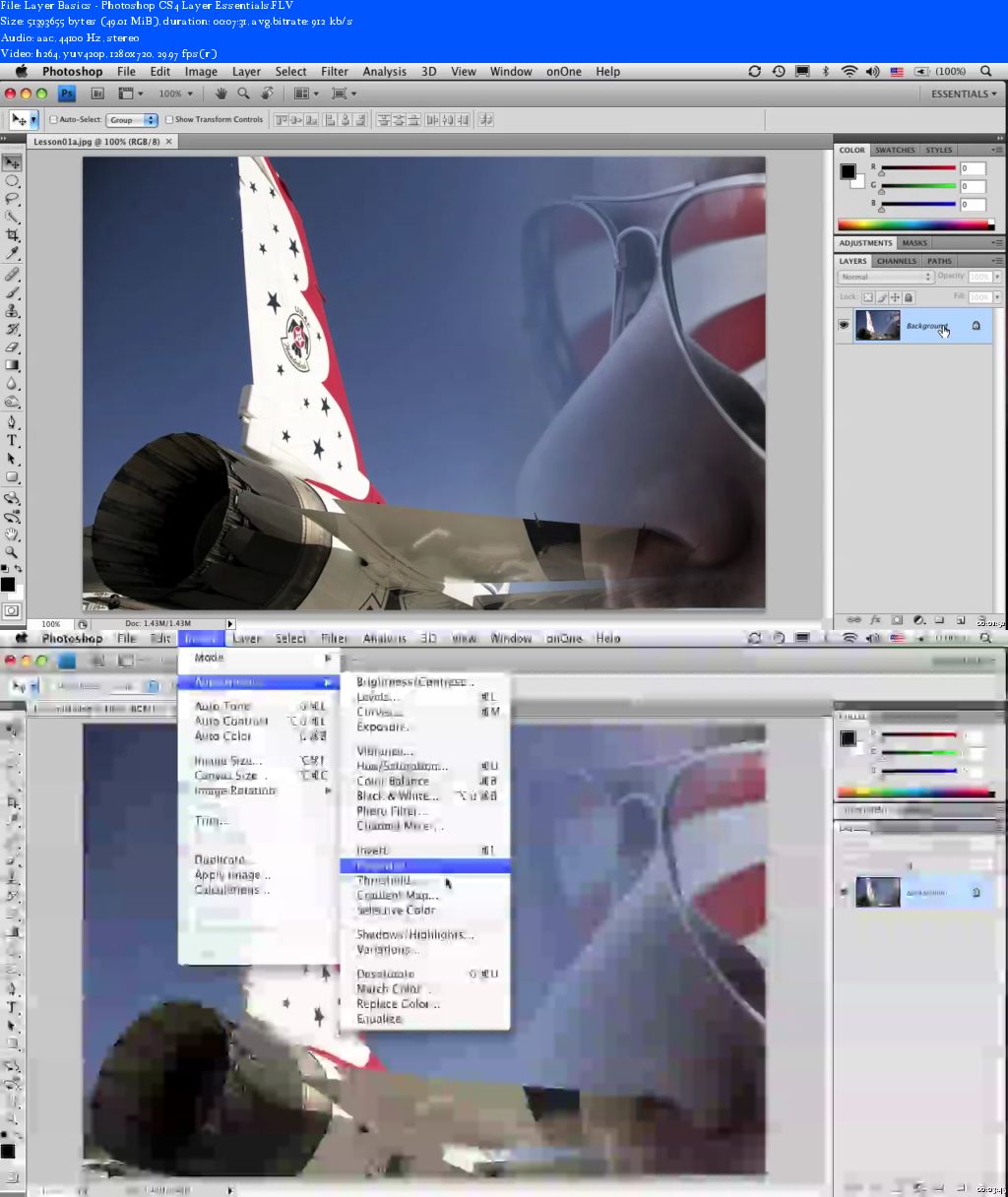Open the Screen Mode dropdown in upper application bar

click(x=344, y=94)
